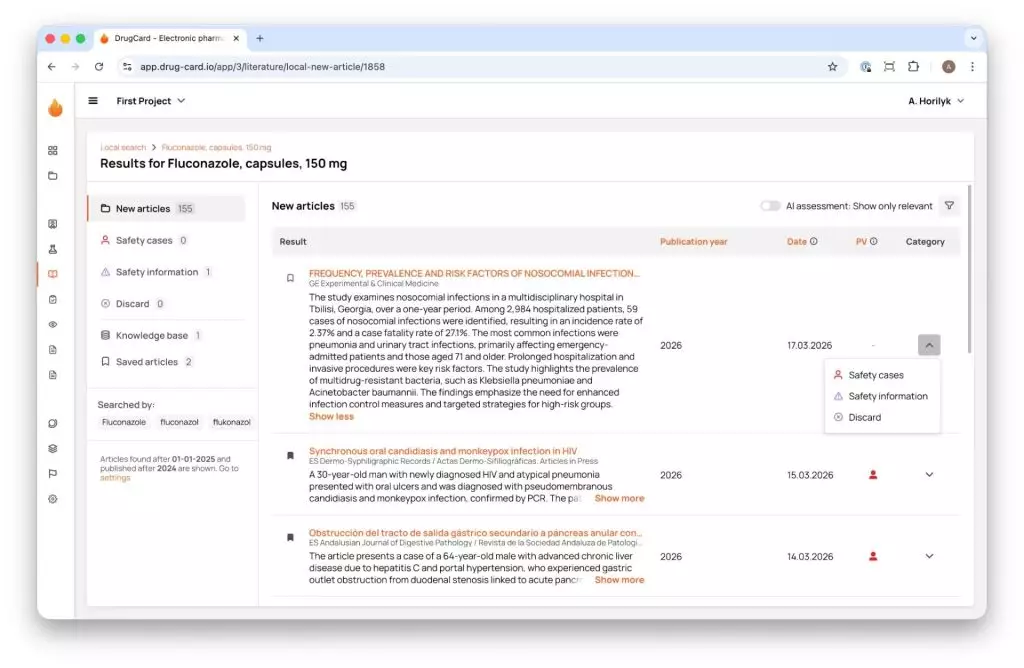Open the browser tab search chevron
The height and width of the screenshot is (668, 1024).
[x=974, y=39]
